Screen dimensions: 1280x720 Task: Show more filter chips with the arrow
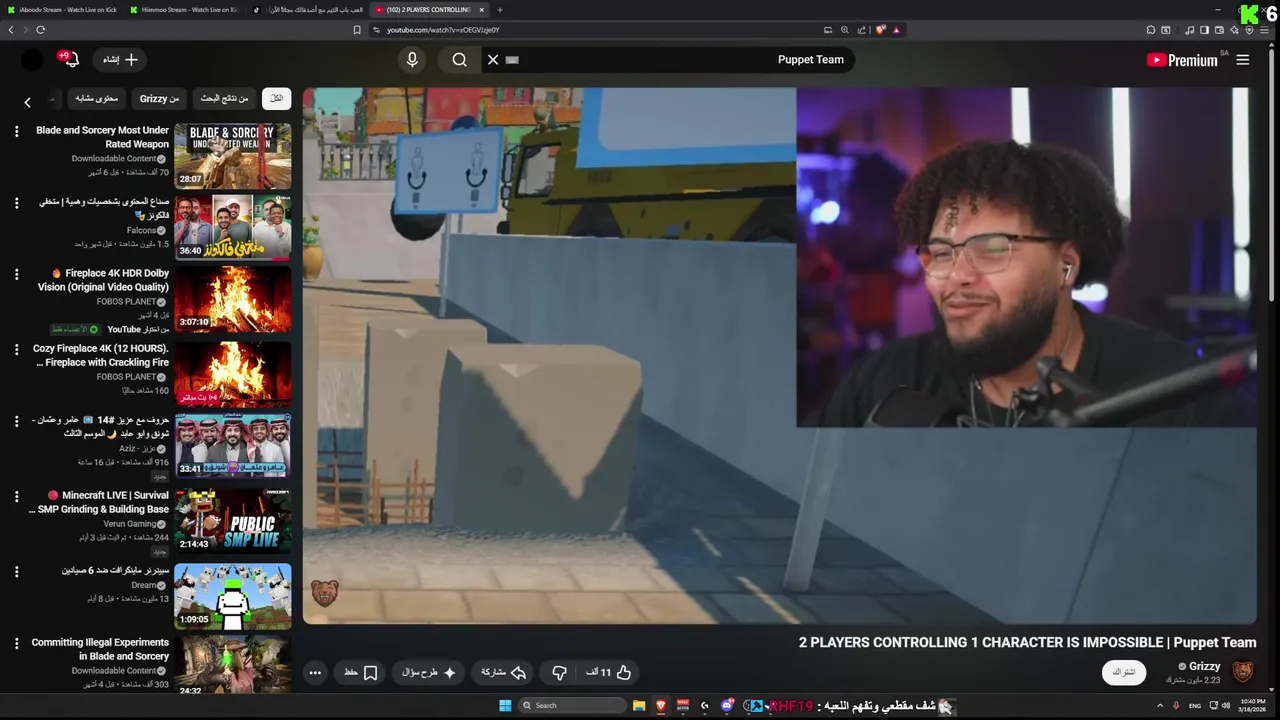click(27, 102)
